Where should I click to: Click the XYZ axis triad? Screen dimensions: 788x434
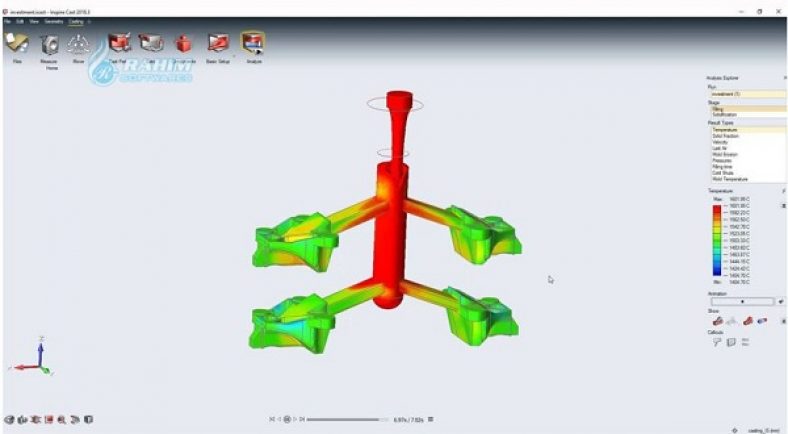pyautogui.click(x=31, y=356)
